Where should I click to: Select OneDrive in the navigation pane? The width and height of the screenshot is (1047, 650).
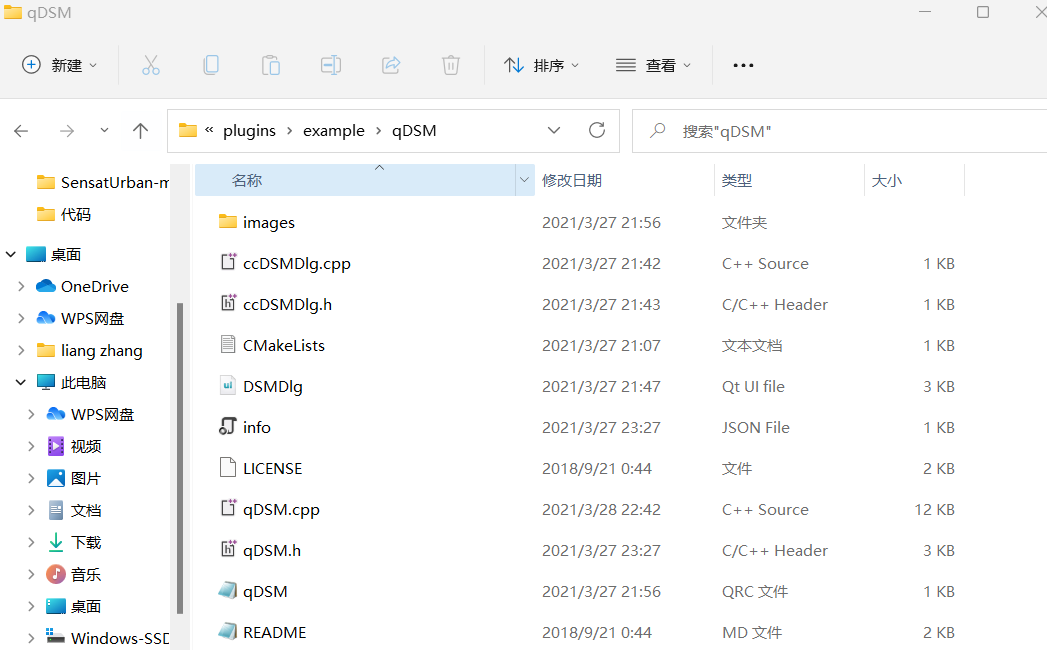click(83, 286)
